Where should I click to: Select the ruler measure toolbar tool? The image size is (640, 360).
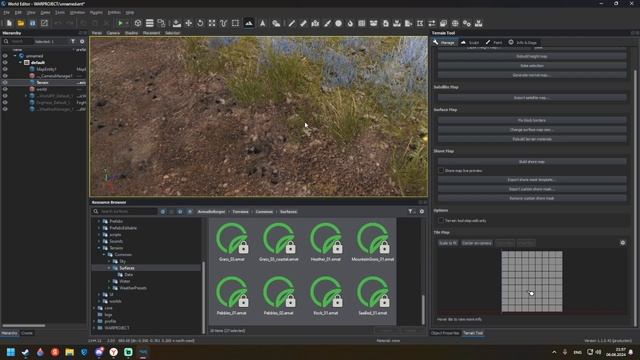(303, 23)
